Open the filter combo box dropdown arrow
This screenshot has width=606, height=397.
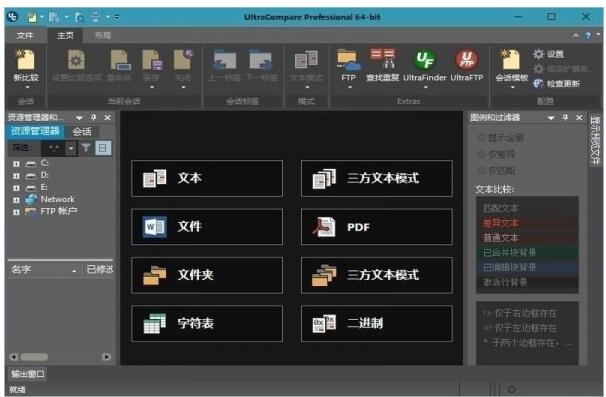[x=71, y=148]
